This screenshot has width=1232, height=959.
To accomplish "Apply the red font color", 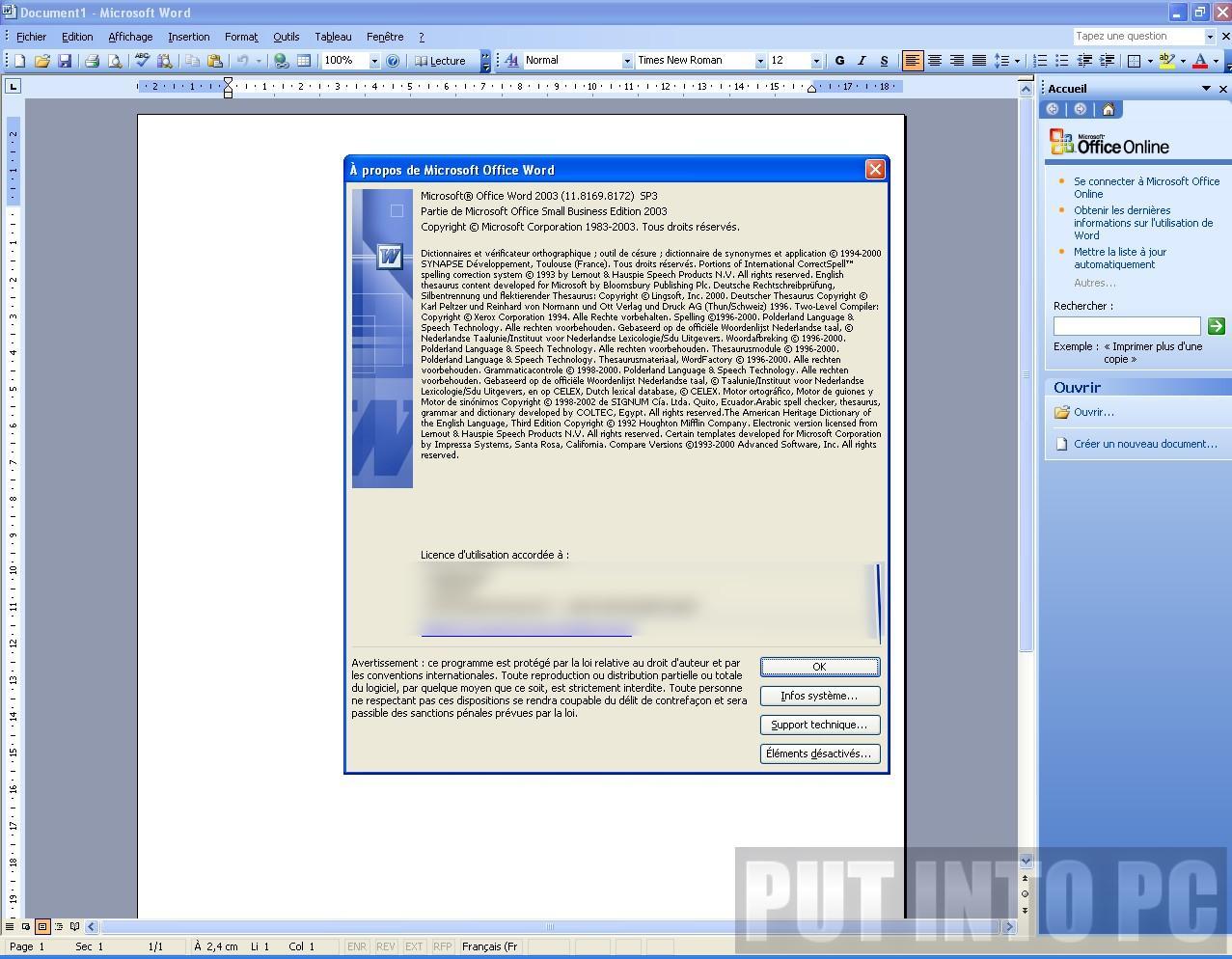I will (x=1200, y=61).
